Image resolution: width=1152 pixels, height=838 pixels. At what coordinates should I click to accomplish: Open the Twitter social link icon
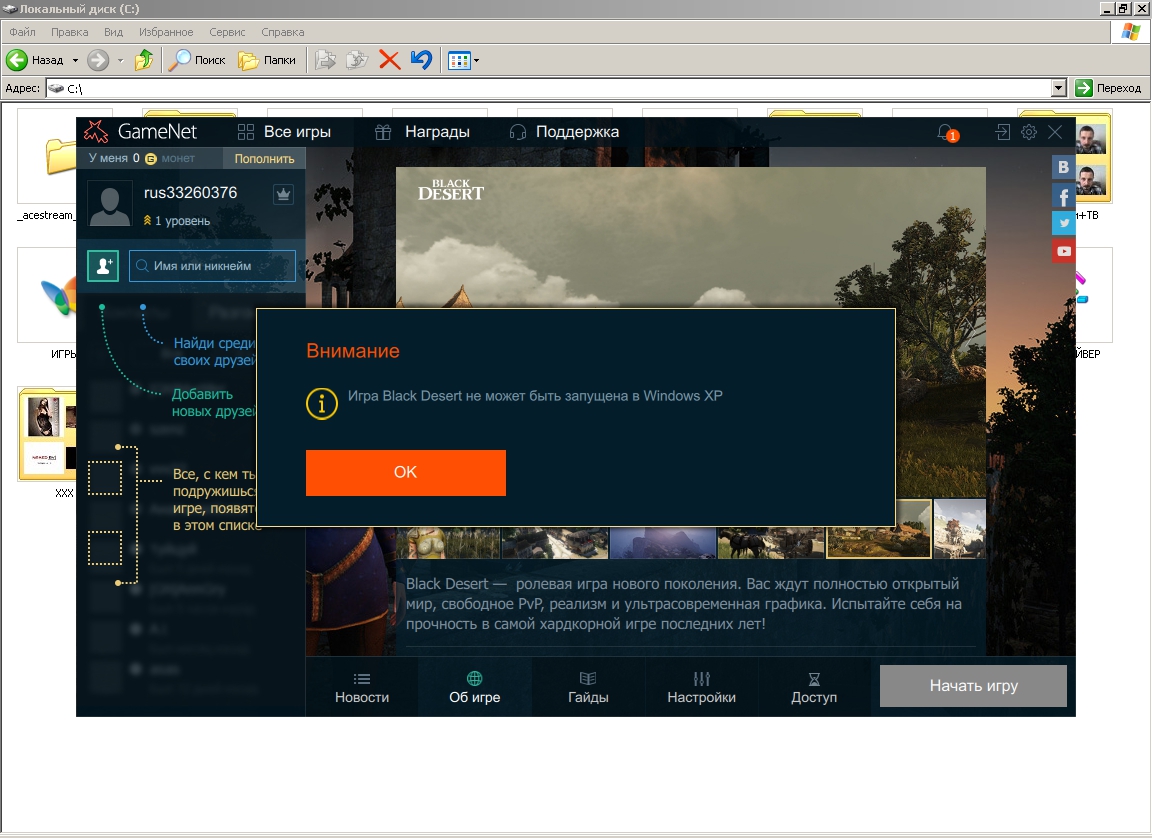click(x=1063, y=223)
